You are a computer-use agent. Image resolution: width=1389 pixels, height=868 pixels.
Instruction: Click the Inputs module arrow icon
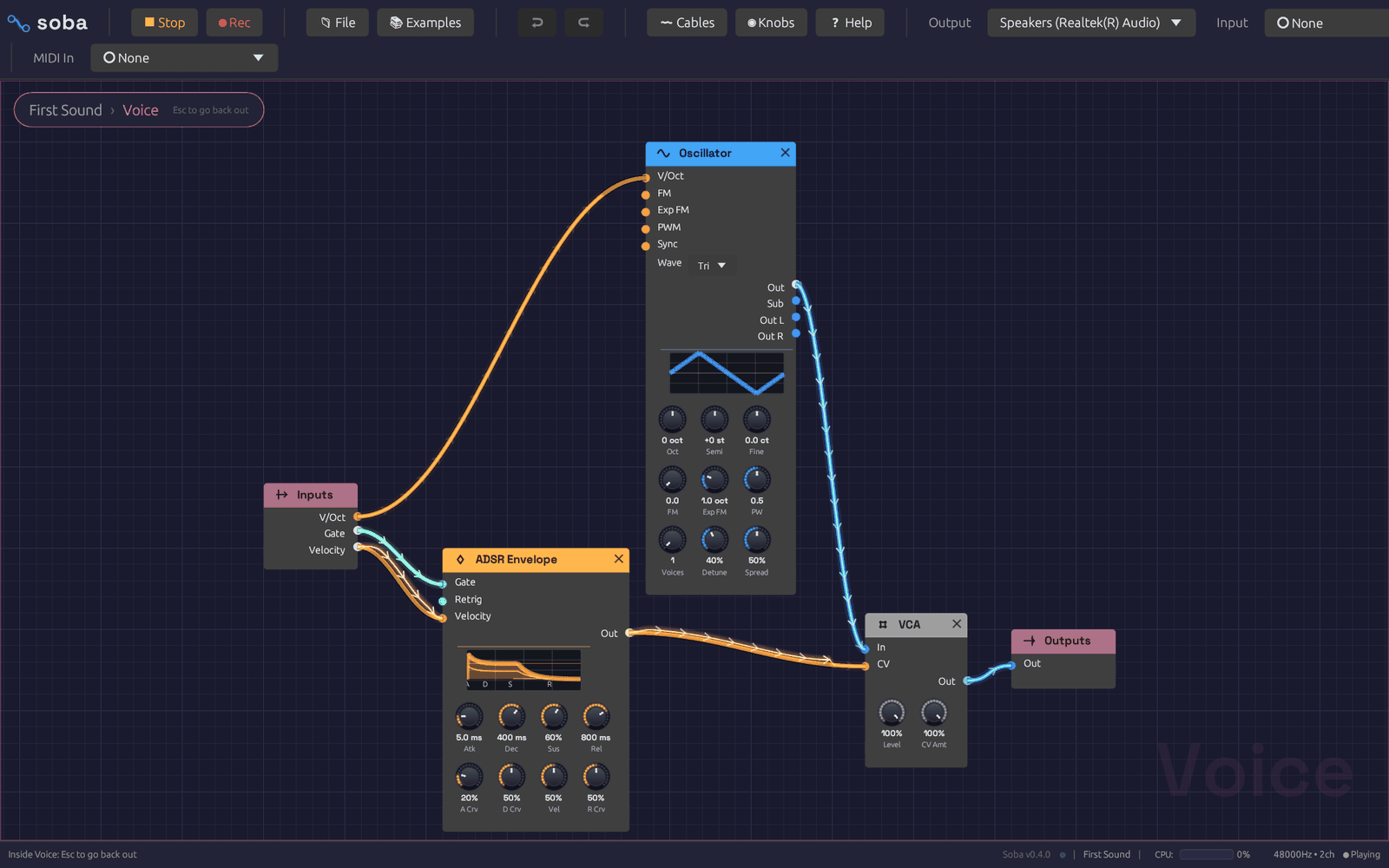pyautogui.click(x=282, y=495)
